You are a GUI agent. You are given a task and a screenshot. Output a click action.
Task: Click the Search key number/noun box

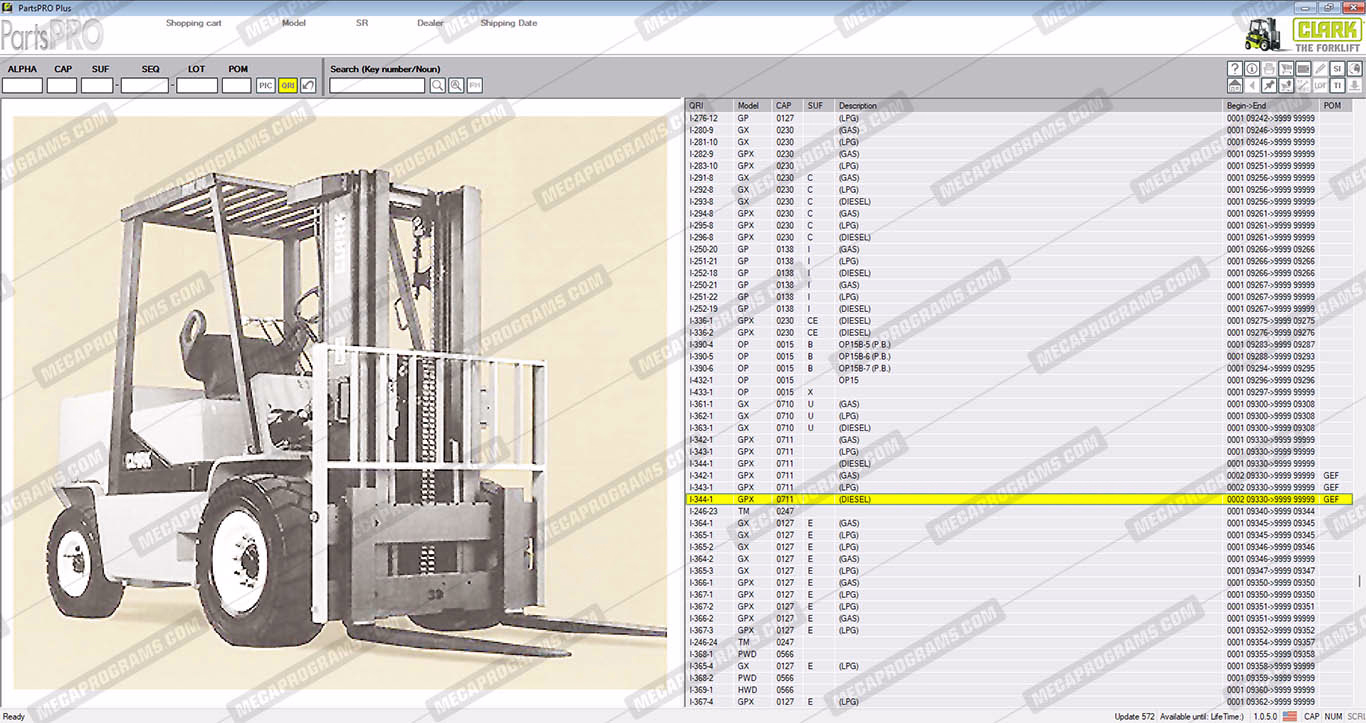377,86
